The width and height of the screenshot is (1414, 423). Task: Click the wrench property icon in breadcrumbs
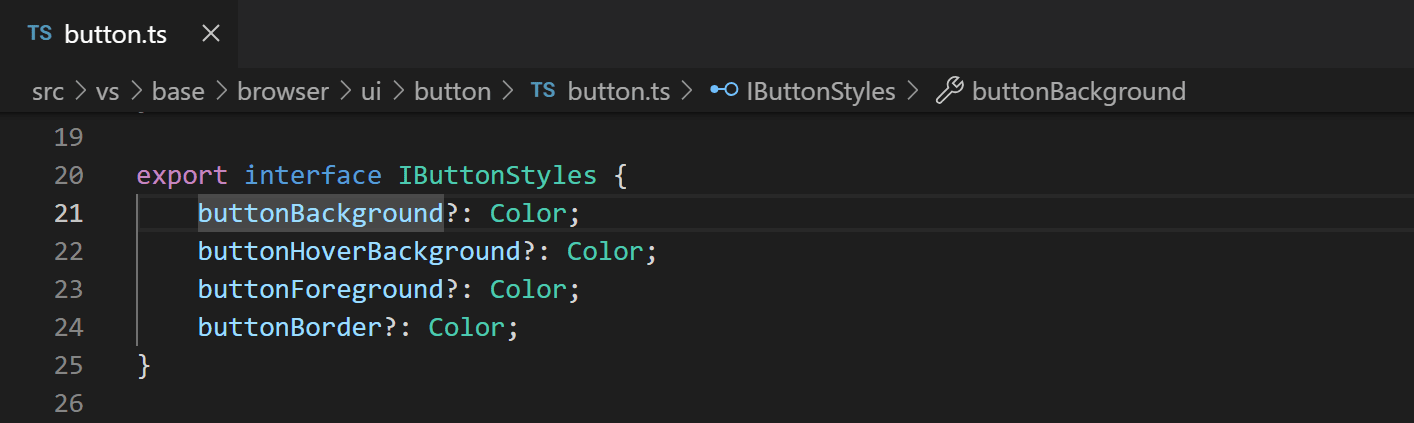pos(948,92)
